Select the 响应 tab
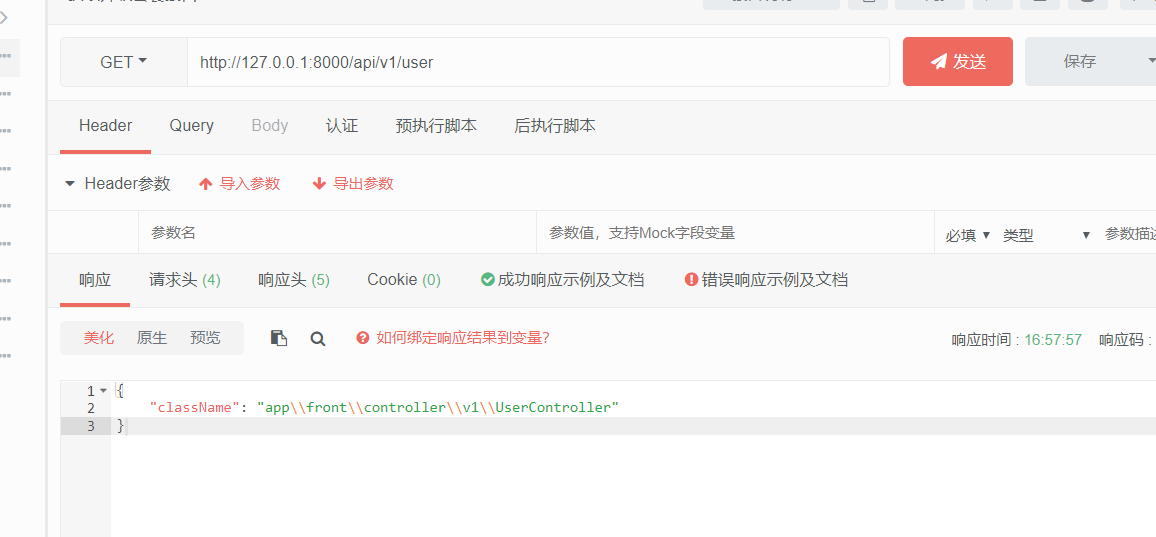 click(95, 280)
